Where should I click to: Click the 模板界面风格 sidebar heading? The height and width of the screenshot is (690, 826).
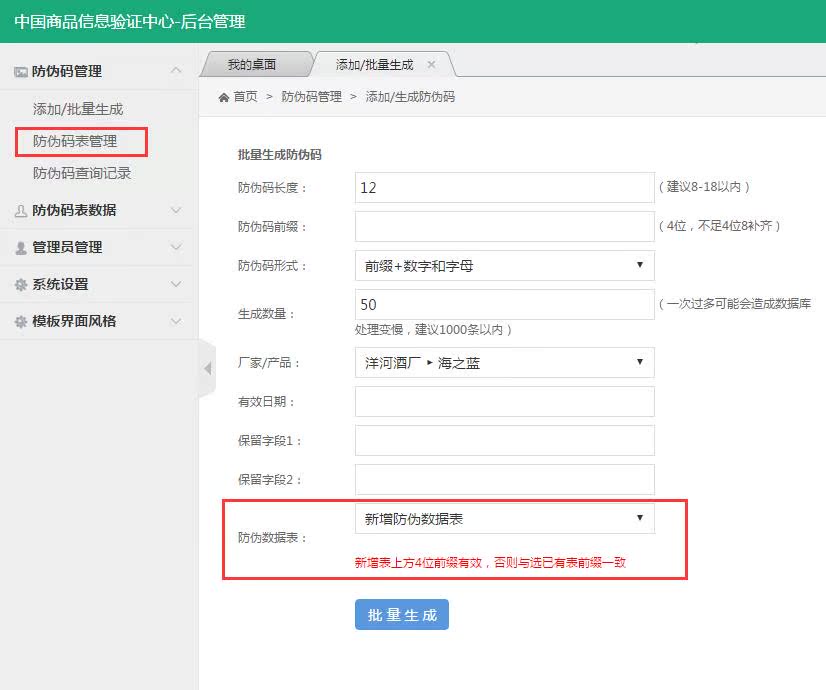[x=74, y=321]
